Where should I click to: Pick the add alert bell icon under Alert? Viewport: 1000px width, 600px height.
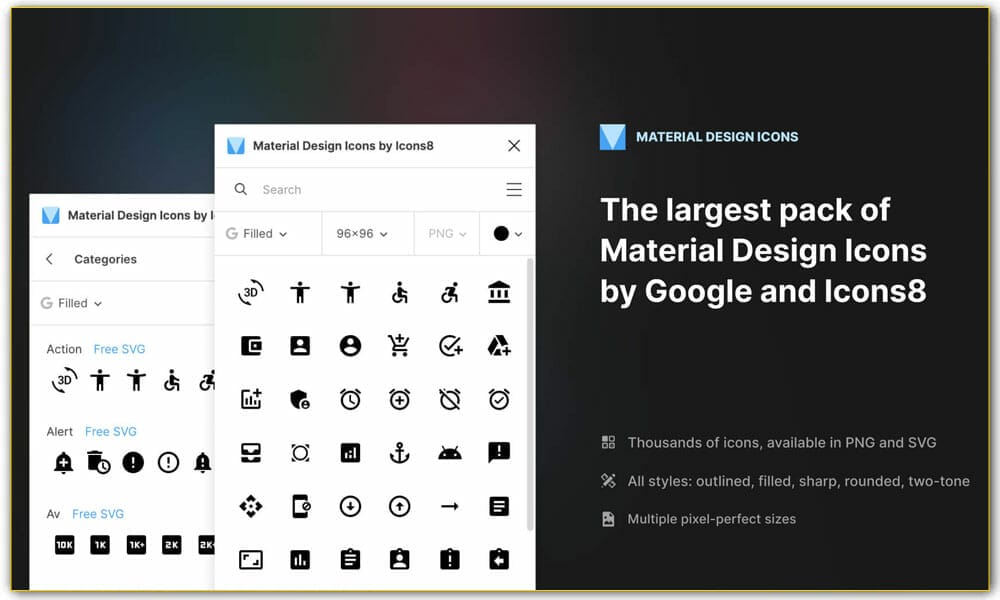click(63, 462)
